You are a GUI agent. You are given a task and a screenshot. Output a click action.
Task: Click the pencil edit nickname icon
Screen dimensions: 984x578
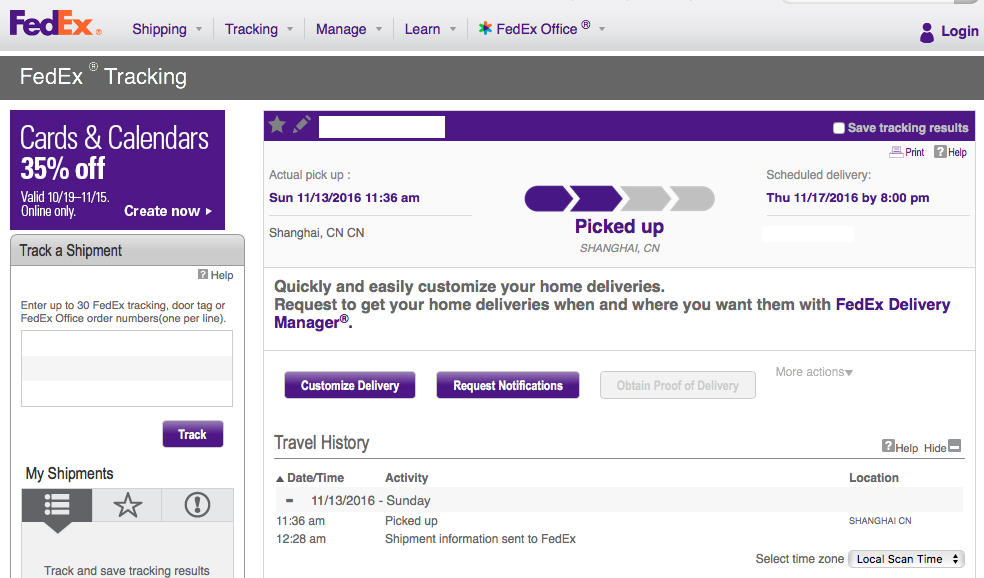(x=301, y=124)
